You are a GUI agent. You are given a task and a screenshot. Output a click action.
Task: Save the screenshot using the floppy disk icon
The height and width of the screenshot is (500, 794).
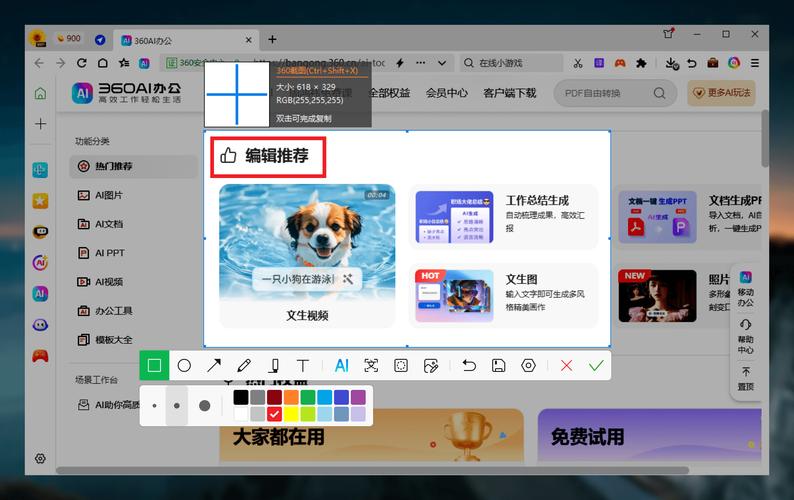[499, 366]
